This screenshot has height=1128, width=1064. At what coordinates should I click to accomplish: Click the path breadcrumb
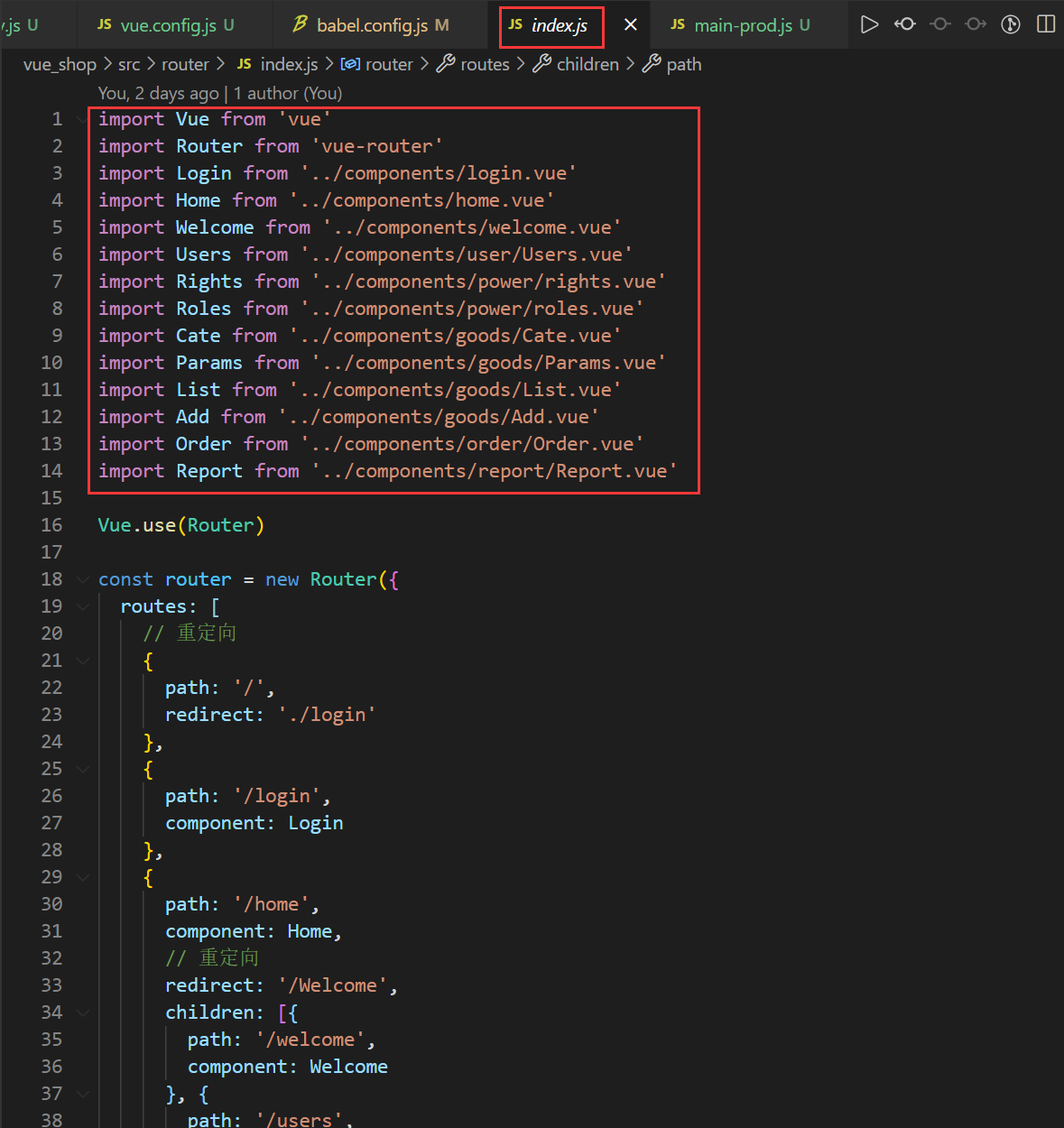672,64
